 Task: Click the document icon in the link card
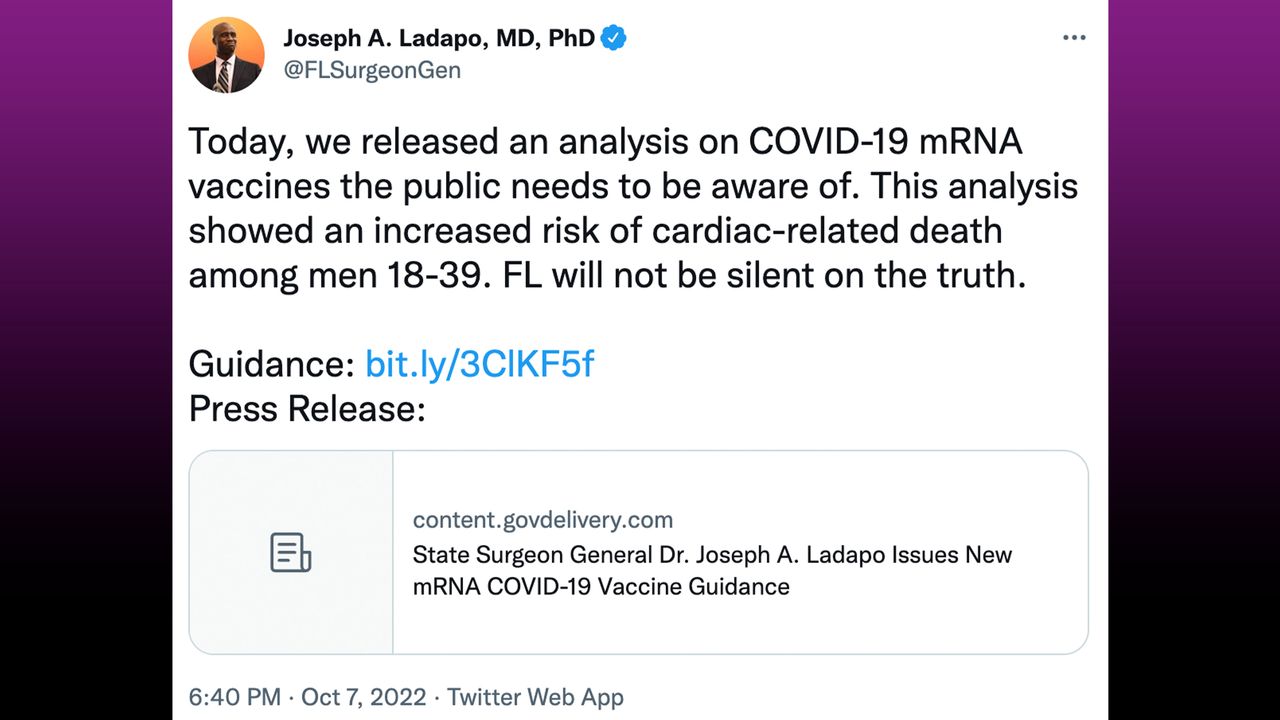291,552
